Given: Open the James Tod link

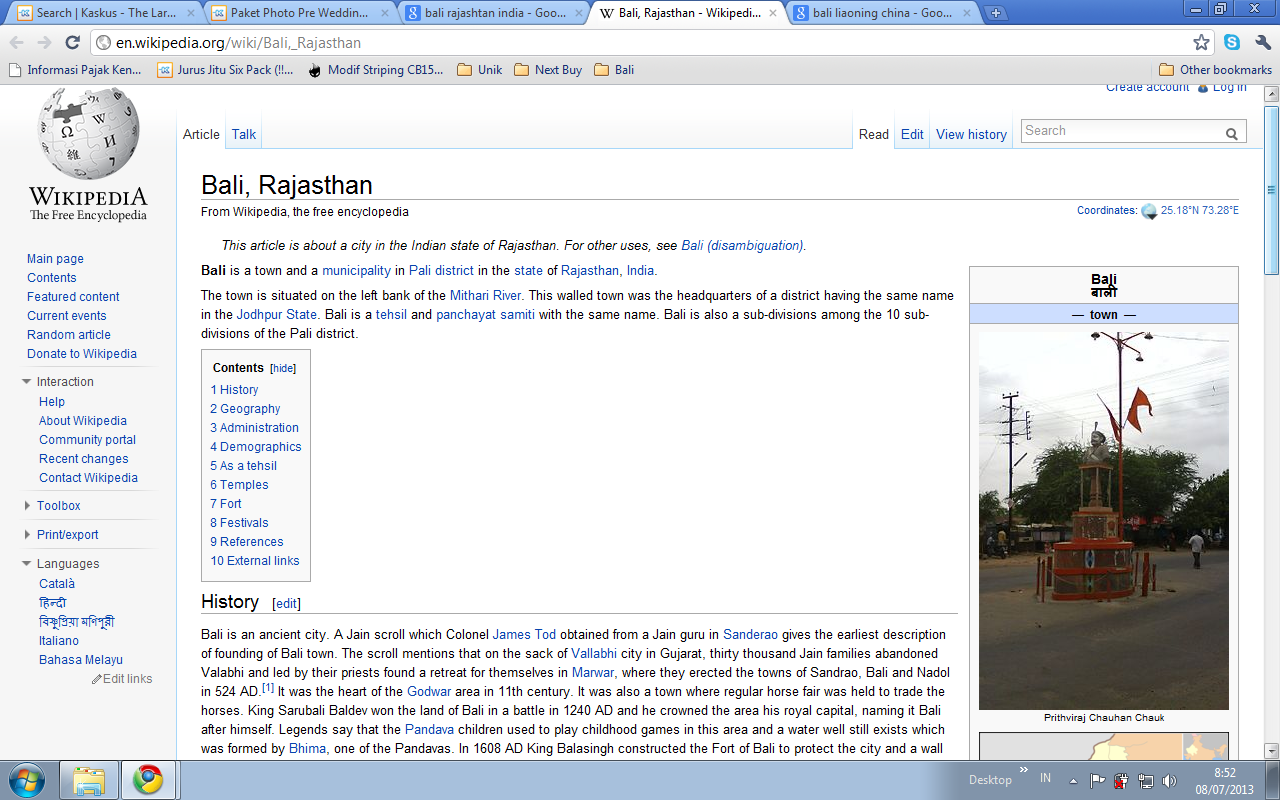Looking at the screenshot, I should point(524,635).
